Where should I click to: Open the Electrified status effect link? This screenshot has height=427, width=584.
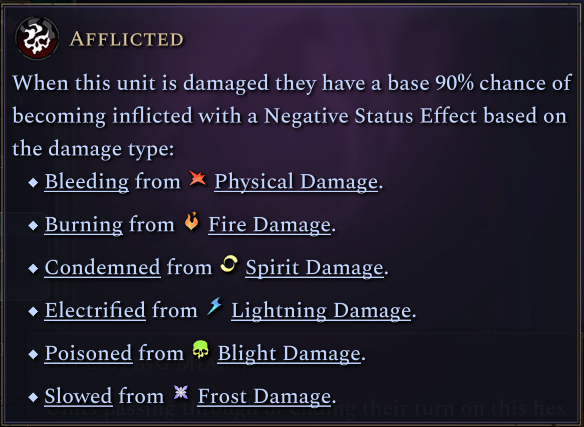click(x=95, y=310)
